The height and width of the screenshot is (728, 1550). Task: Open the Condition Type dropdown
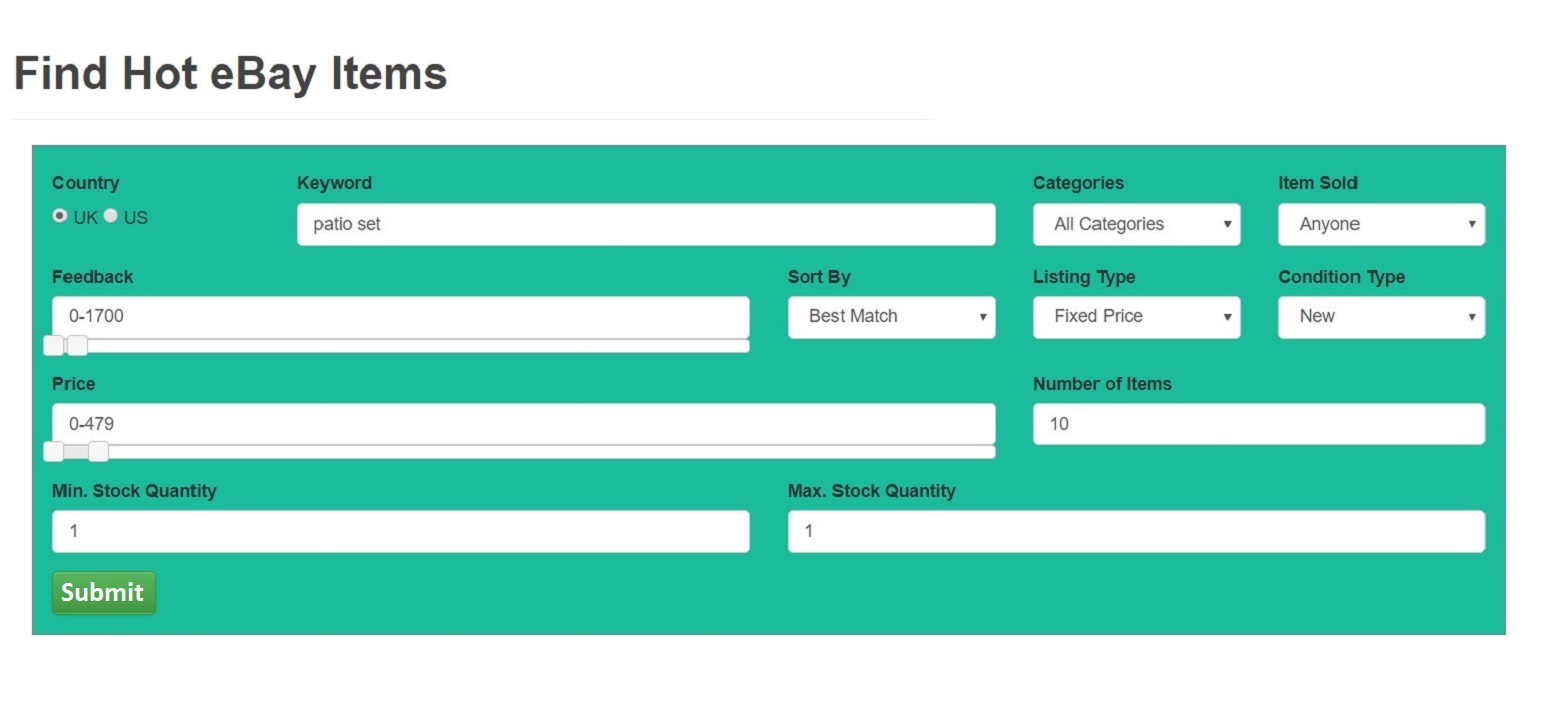[x=1381, y=317]
